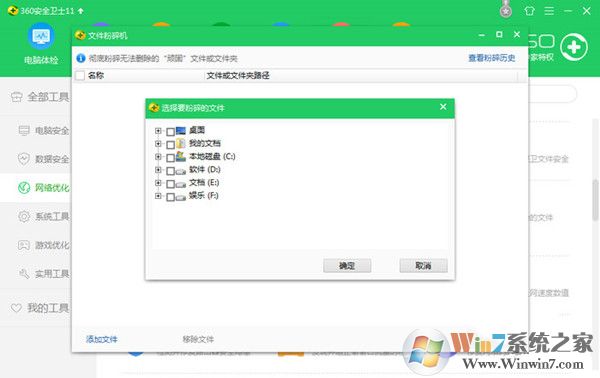Expand the 娱乐 (F:) tree node
Image resolution: width=600 pixels, height=378 pixels.
pyautogui.click(x=158, y=196)
